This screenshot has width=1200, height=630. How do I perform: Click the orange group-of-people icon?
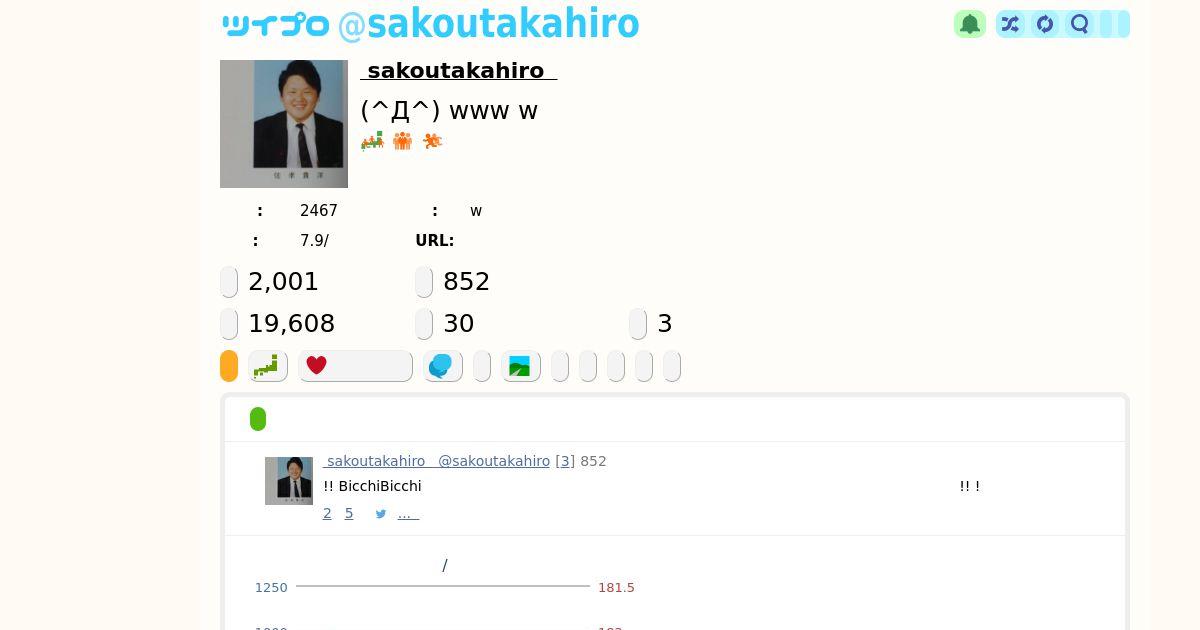click(x=402, y=141)
